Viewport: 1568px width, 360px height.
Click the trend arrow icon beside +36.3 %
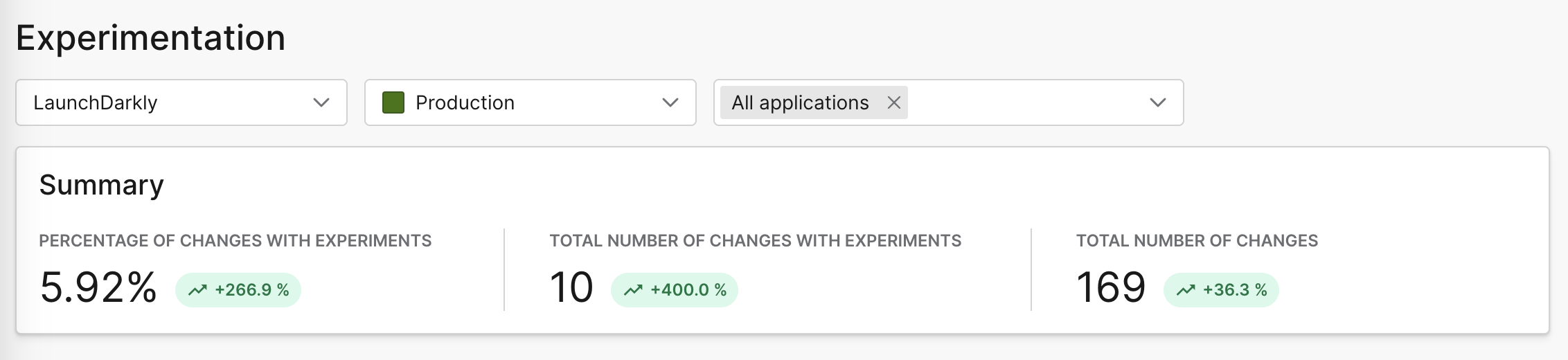(x=1186, y=290)
